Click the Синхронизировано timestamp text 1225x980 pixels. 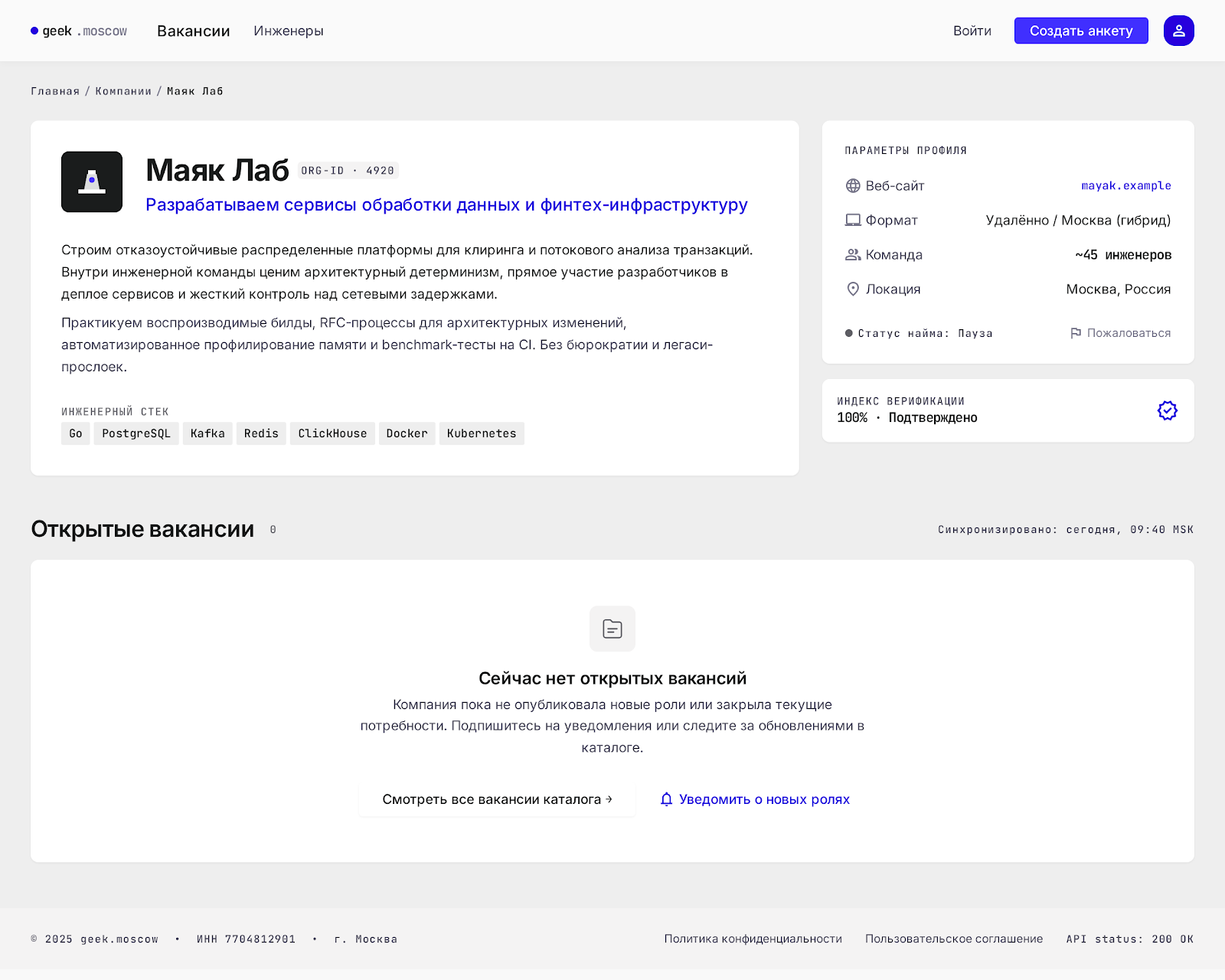point(1066,530)
